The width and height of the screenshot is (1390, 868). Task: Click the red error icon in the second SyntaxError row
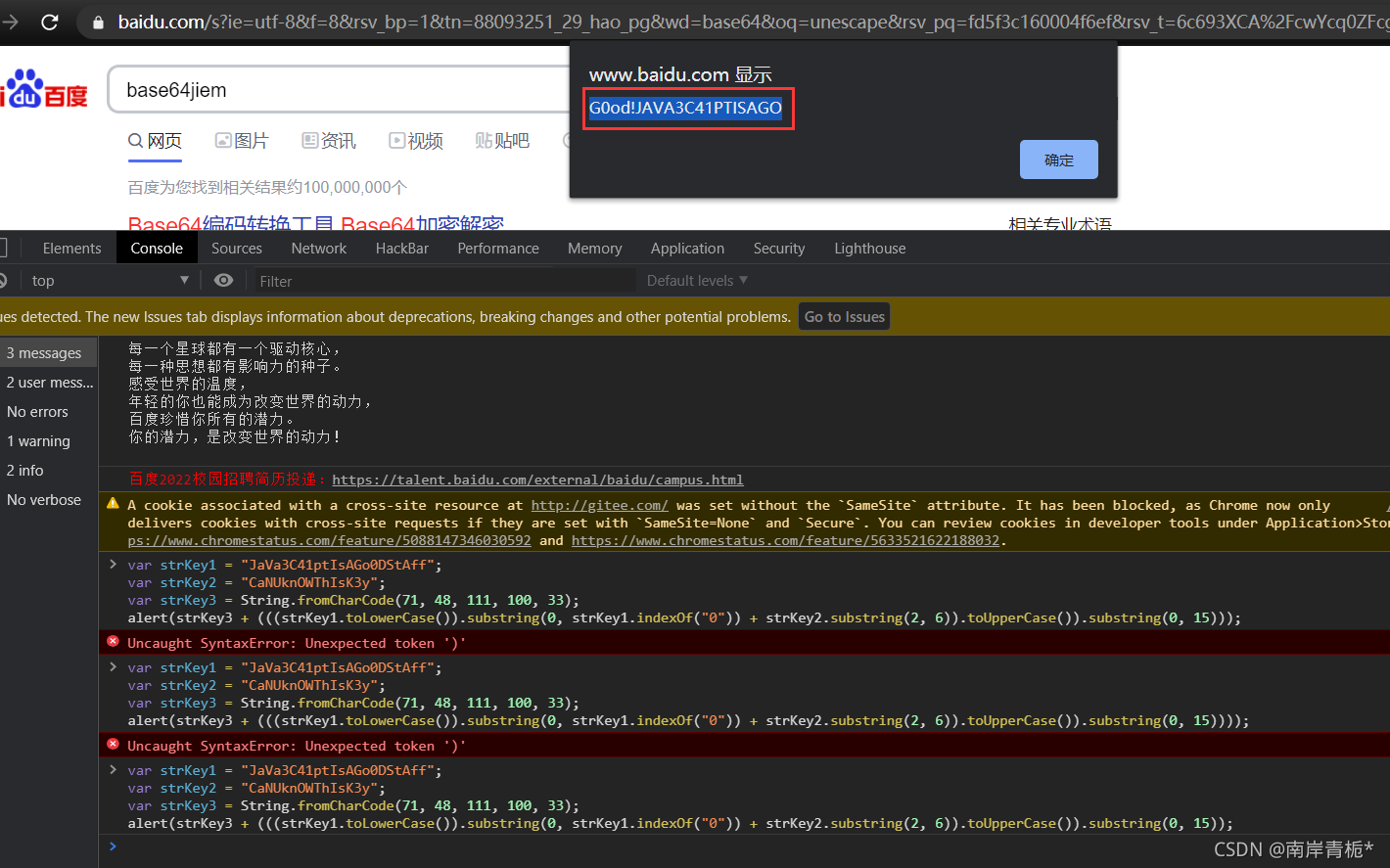coord(113,745)
